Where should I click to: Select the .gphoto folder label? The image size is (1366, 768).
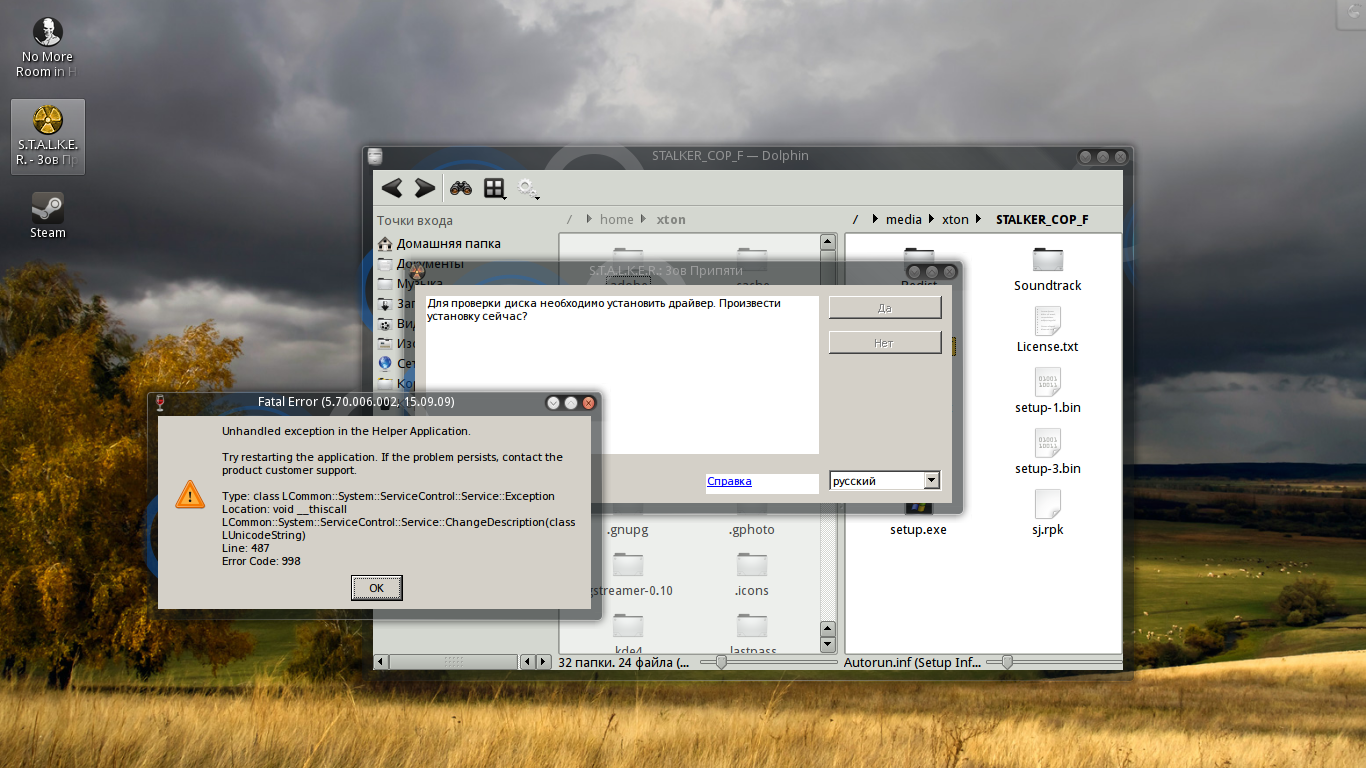point(751,530)
